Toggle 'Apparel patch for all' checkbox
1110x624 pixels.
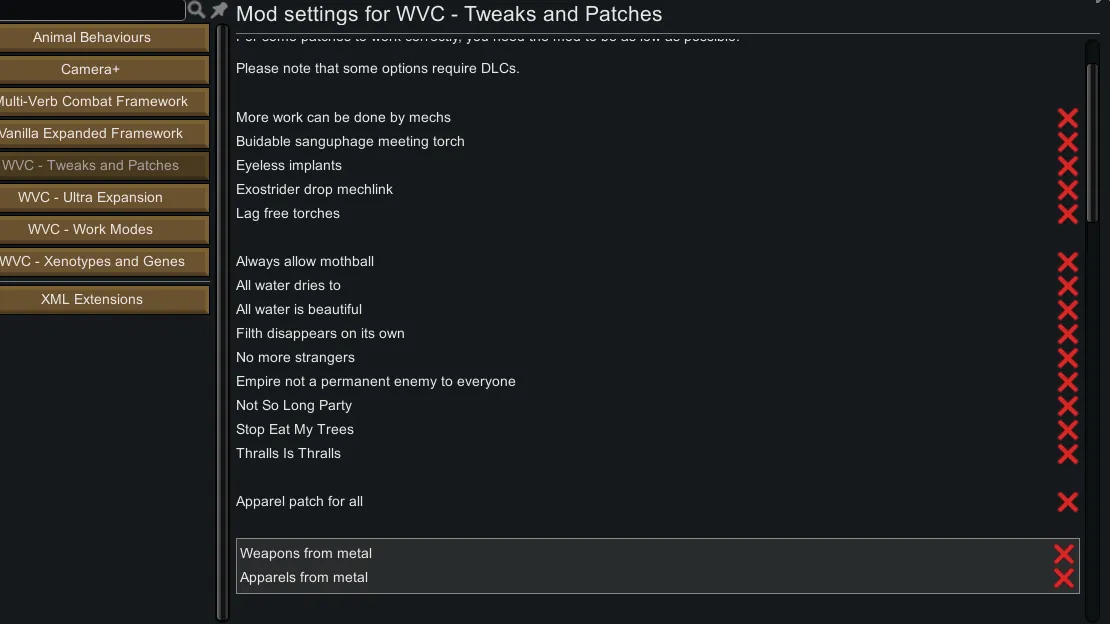click(x=1067, y=502)
